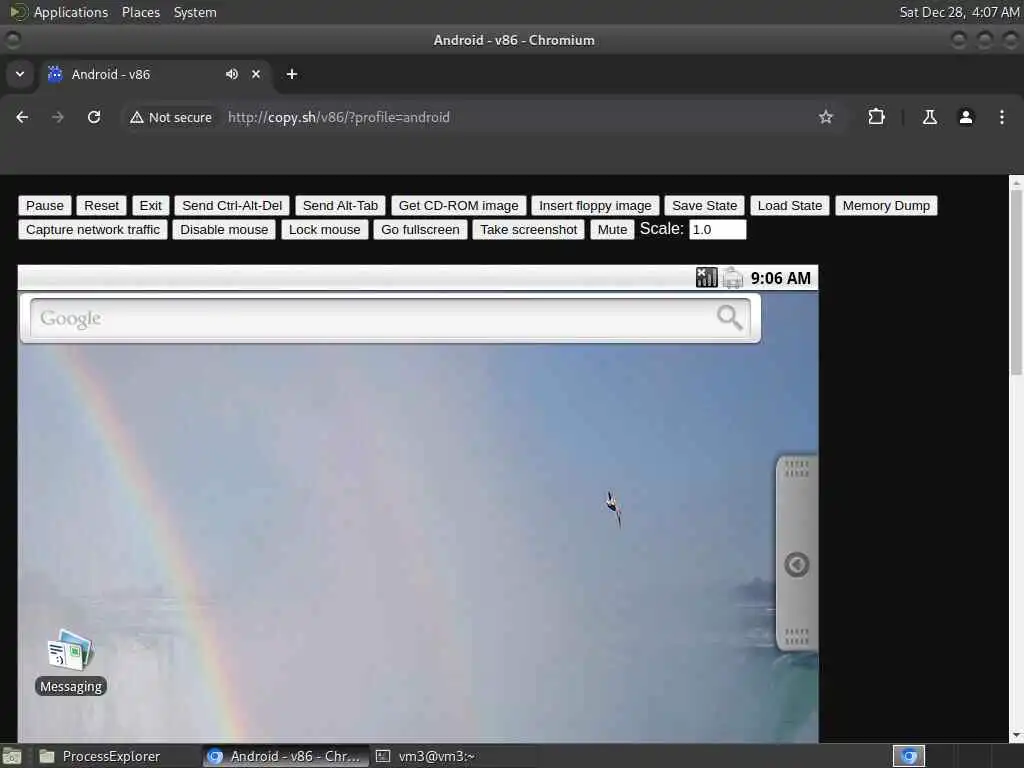
Task: Click the Reset button
Action: click(101, 206)
